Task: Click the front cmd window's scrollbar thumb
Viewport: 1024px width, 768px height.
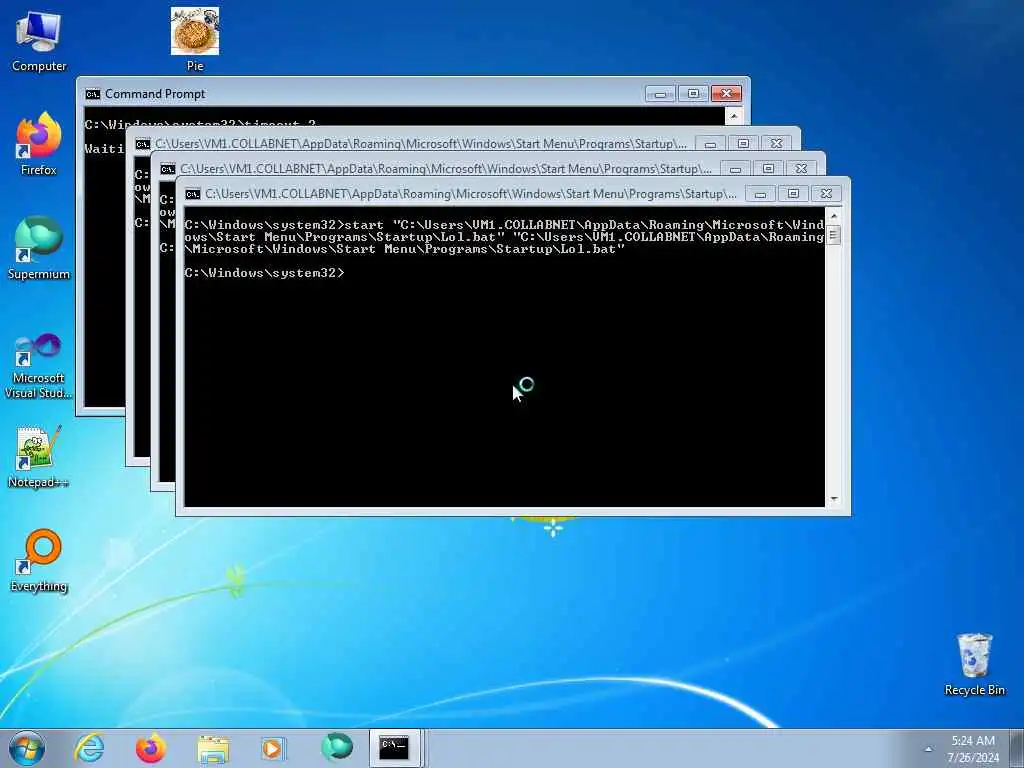Action: (833, 234)
